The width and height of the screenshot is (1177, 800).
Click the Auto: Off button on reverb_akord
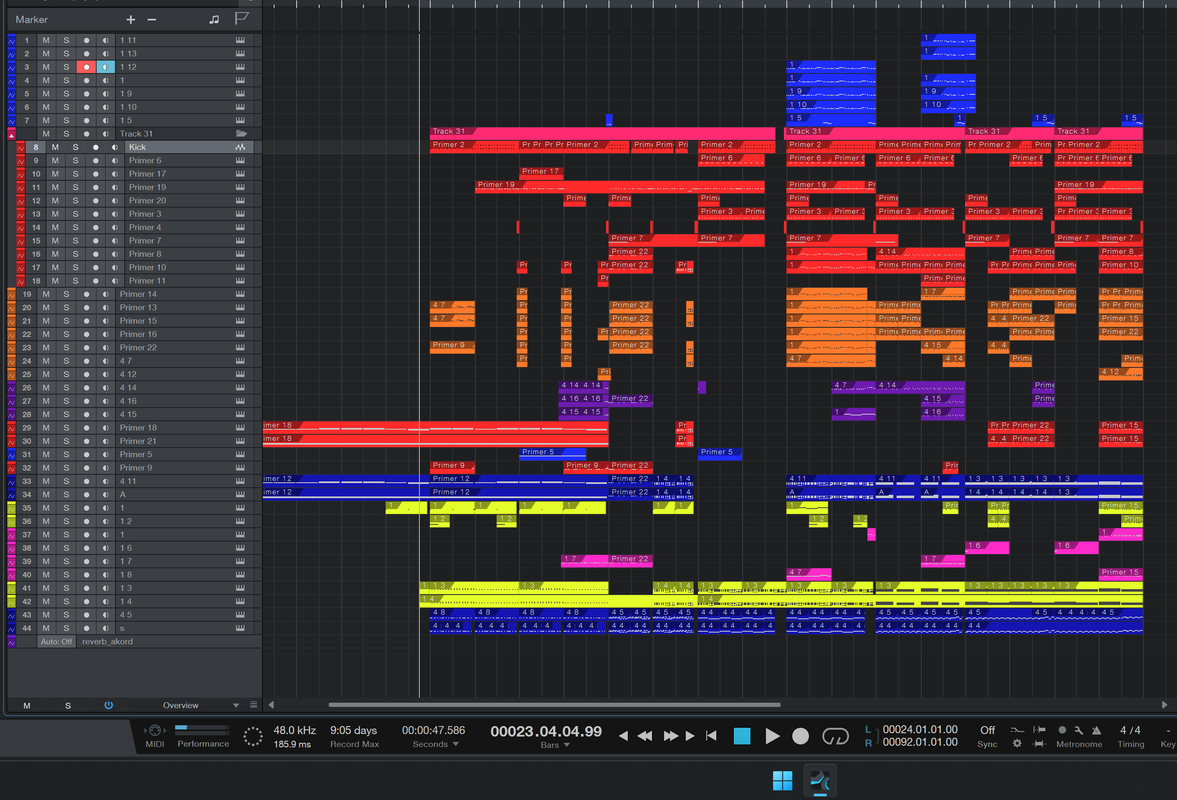click(x=56, y=642)
